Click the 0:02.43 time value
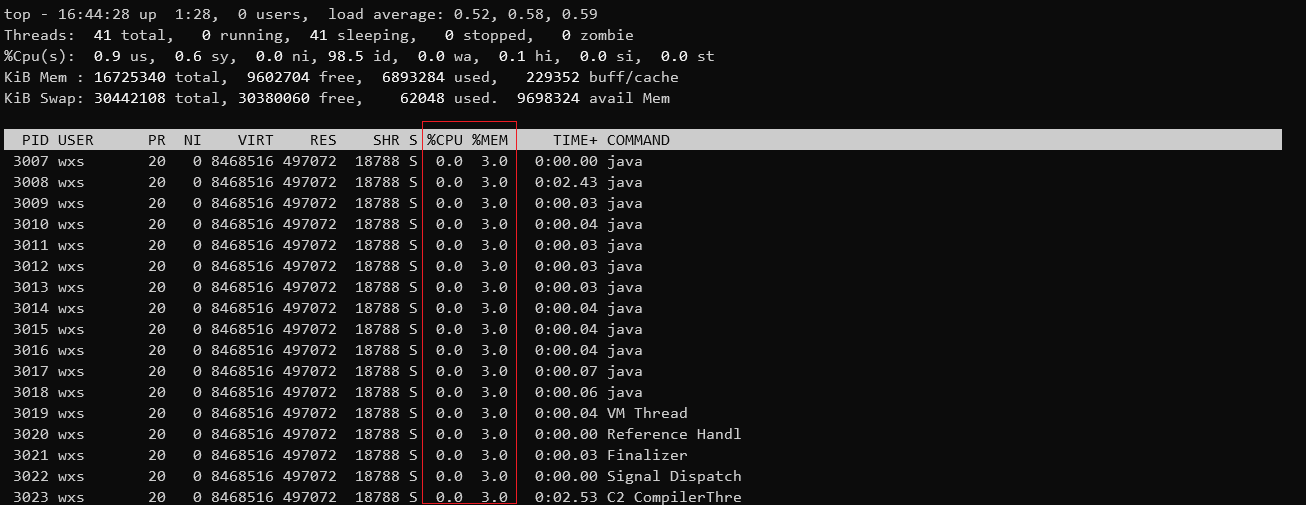 point(566,182)
